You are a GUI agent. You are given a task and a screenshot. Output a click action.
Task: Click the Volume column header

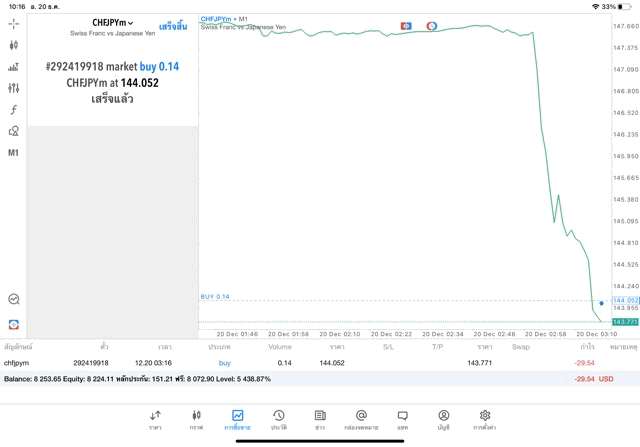(280, 347)
